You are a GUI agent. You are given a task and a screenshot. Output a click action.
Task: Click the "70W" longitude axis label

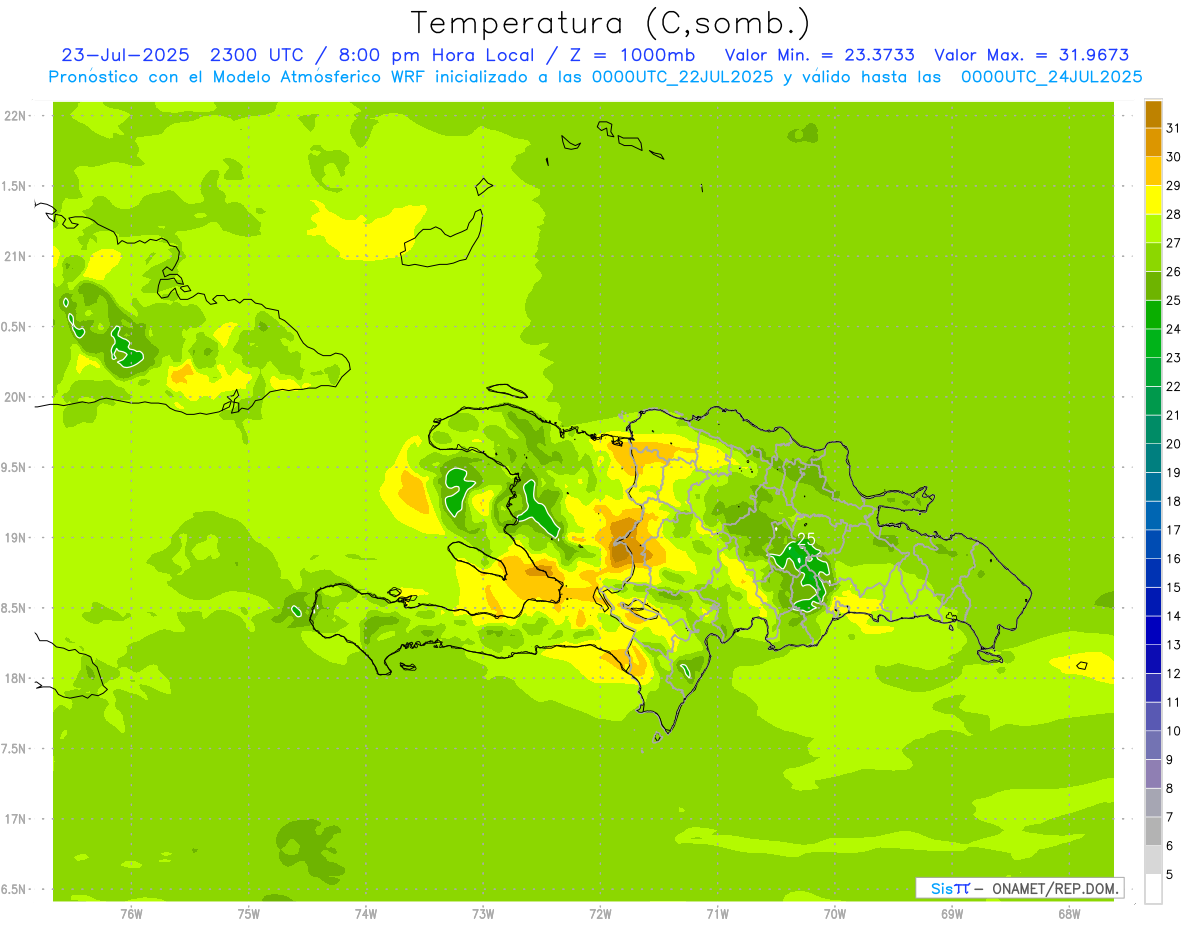[835, 913]
